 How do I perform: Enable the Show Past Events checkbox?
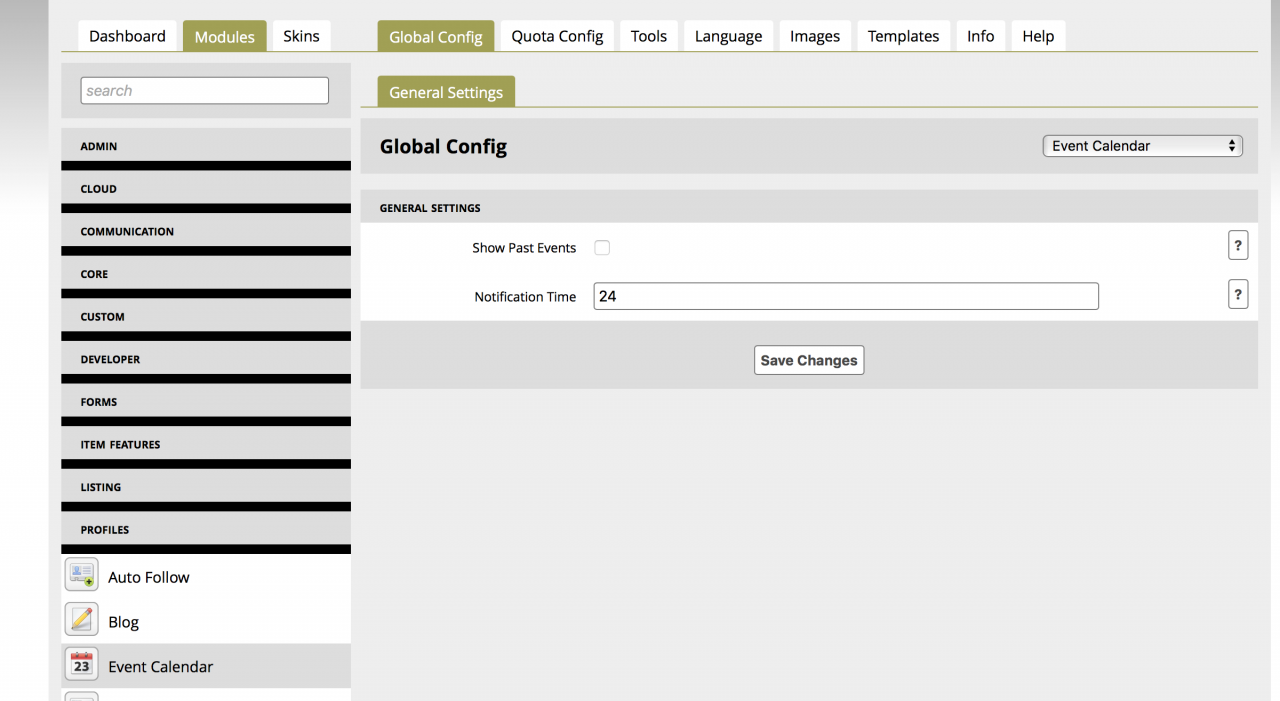602,248
